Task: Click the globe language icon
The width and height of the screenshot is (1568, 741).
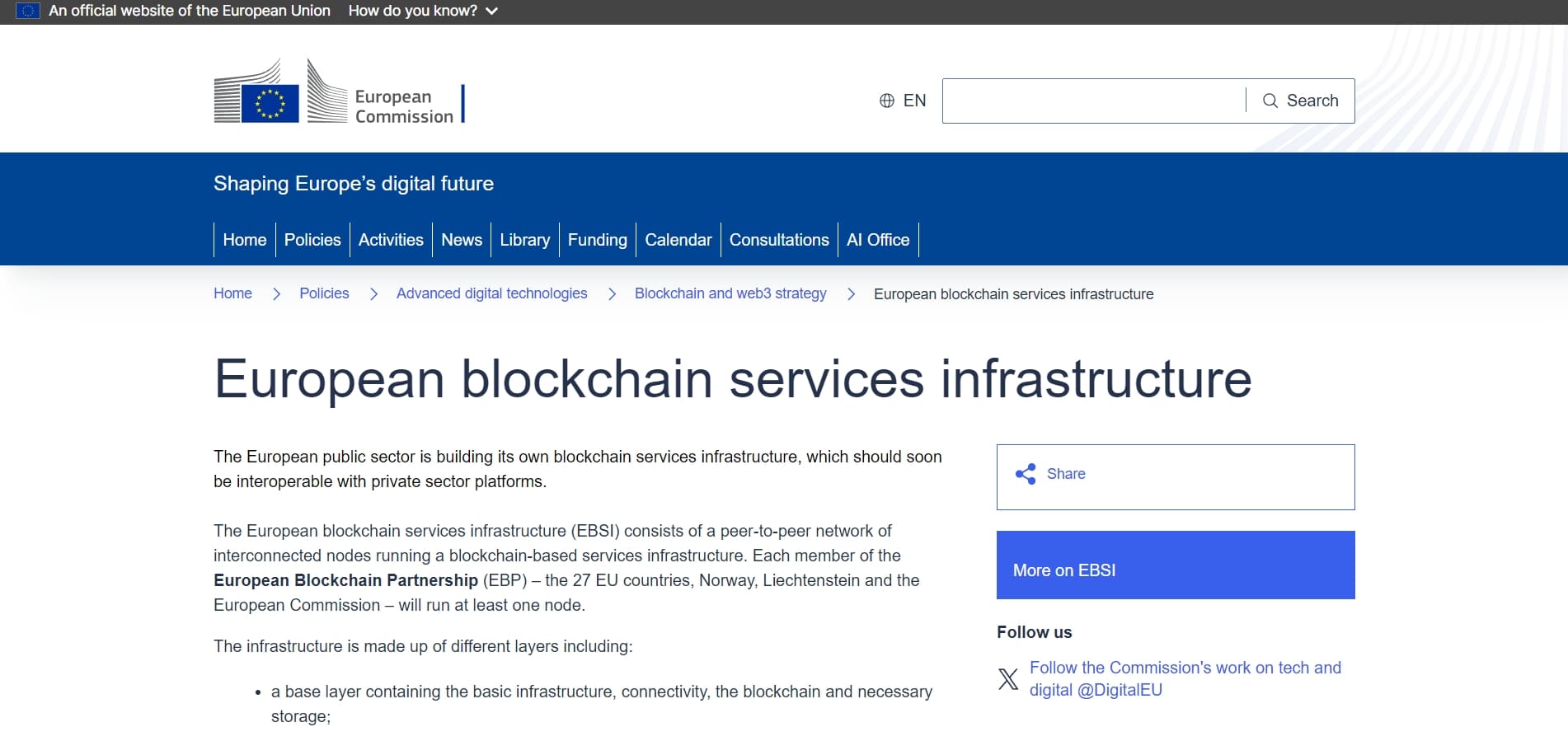Action: [887, 101]
